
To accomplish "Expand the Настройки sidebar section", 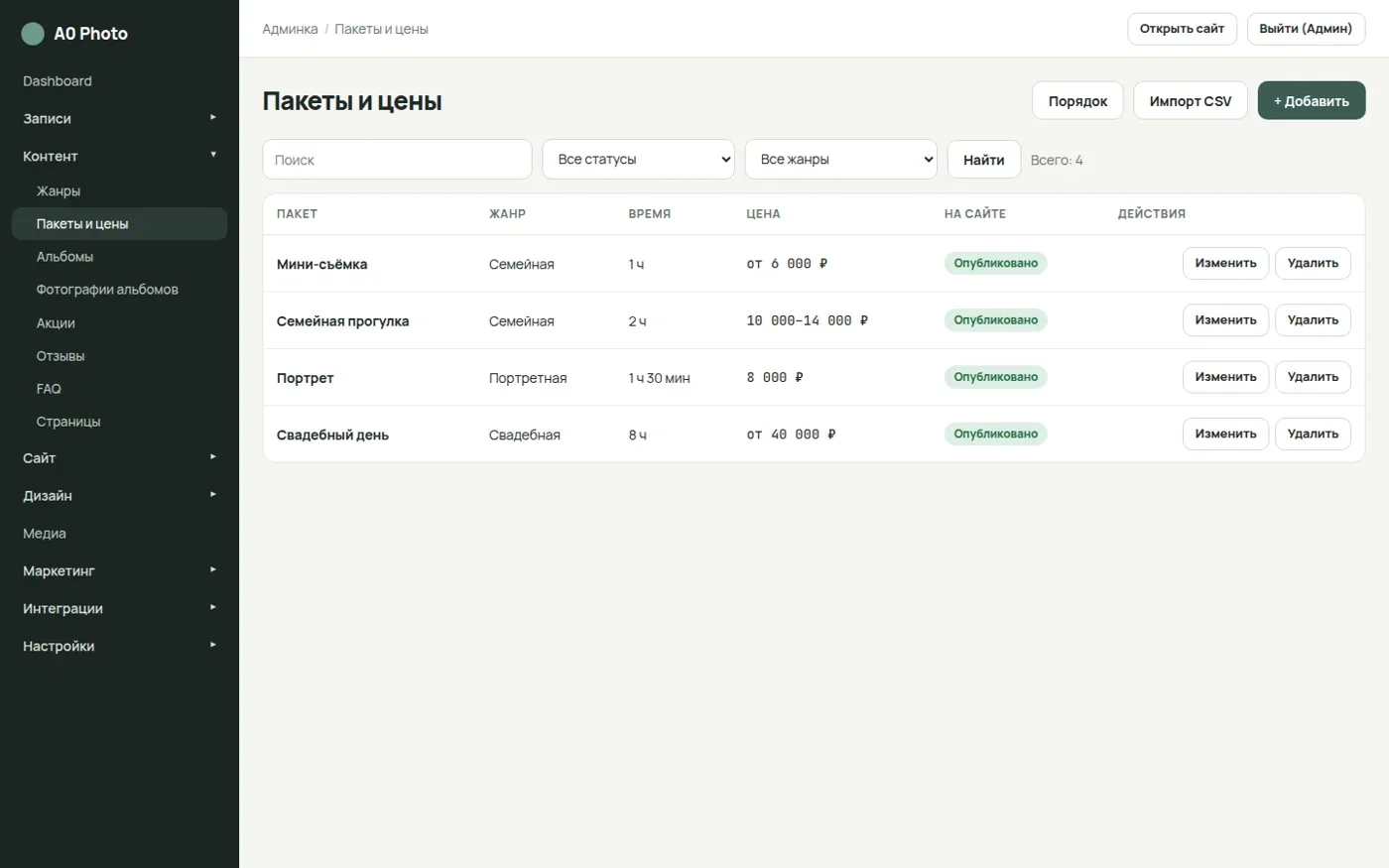I will click(x=119, y=647).
